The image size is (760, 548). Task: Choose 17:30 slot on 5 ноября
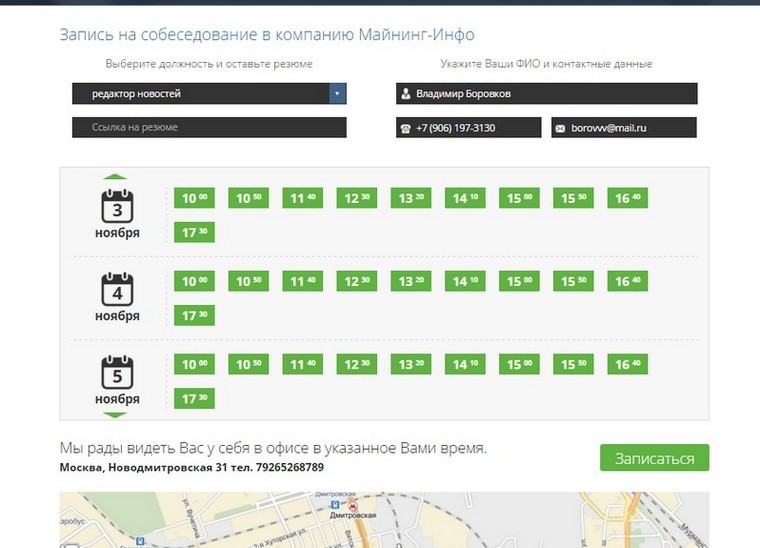click(194, 398)
